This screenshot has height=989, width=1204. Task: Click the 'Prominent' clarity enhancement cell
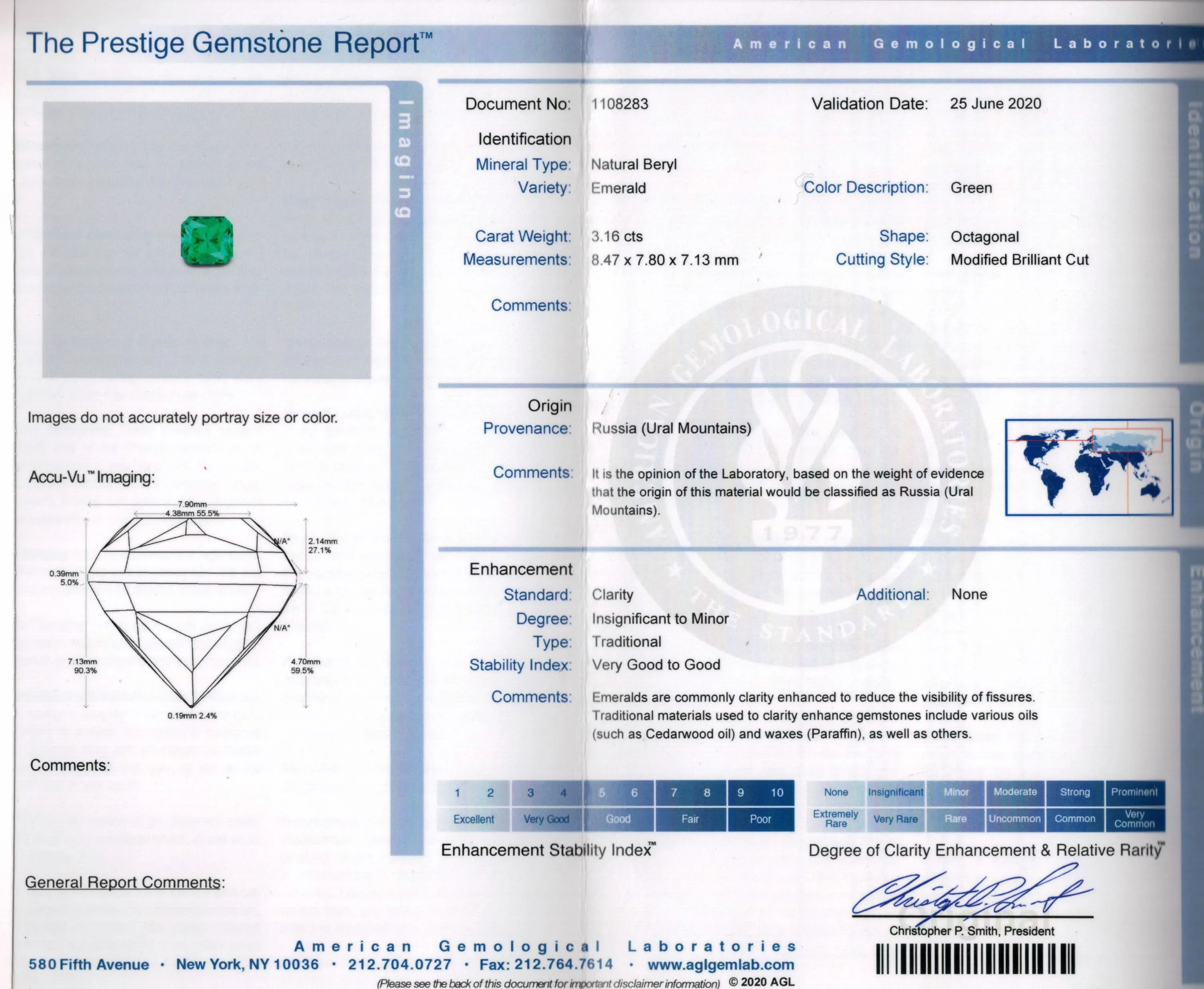pyautogui.click(x=1135, y=792)
